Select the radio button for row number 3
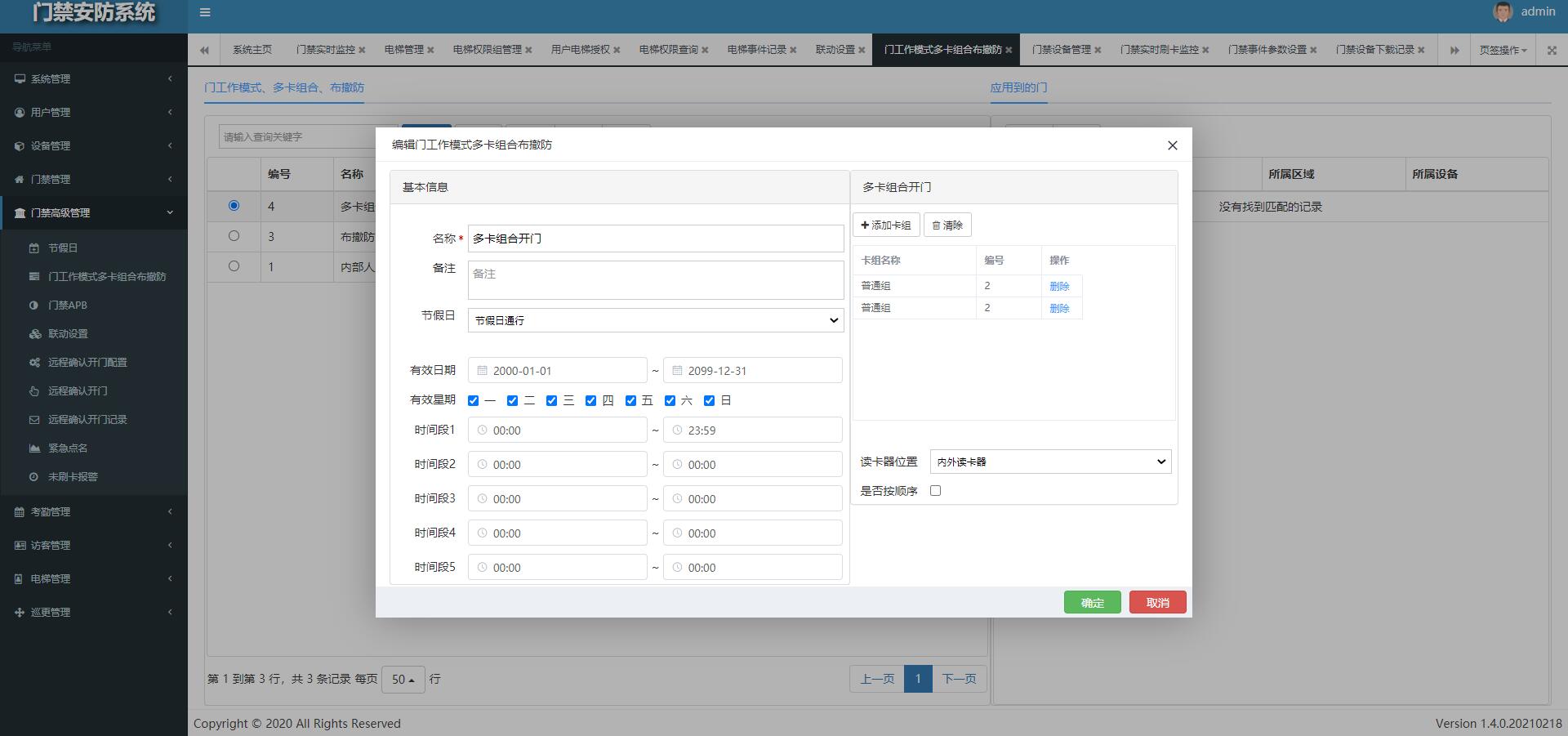This screenshot has height=736, width=1568. pyautogui.click(x=234, y=236)
